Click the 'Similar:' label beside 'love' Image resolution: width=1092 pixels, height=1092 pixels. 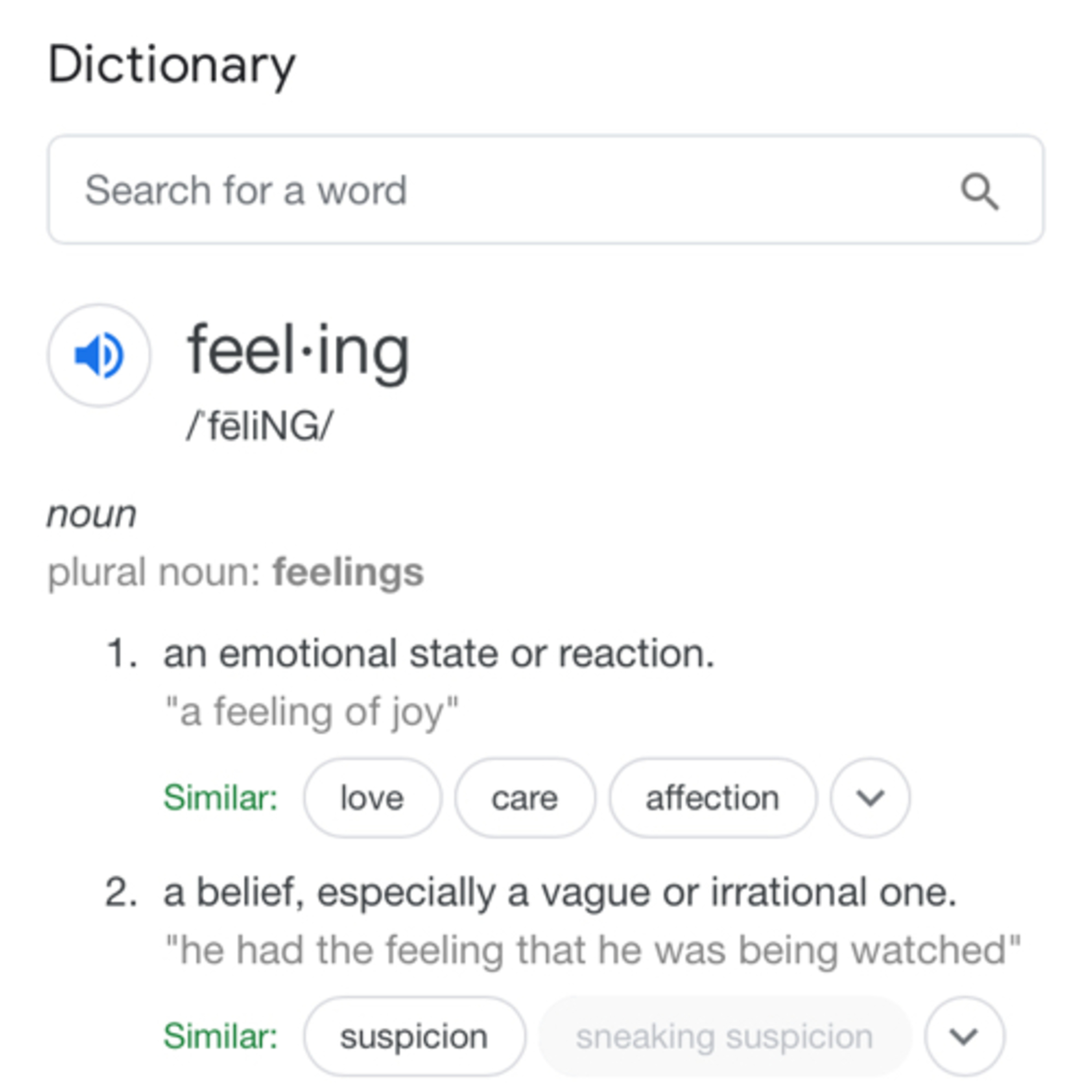click(x=221, y=798)
